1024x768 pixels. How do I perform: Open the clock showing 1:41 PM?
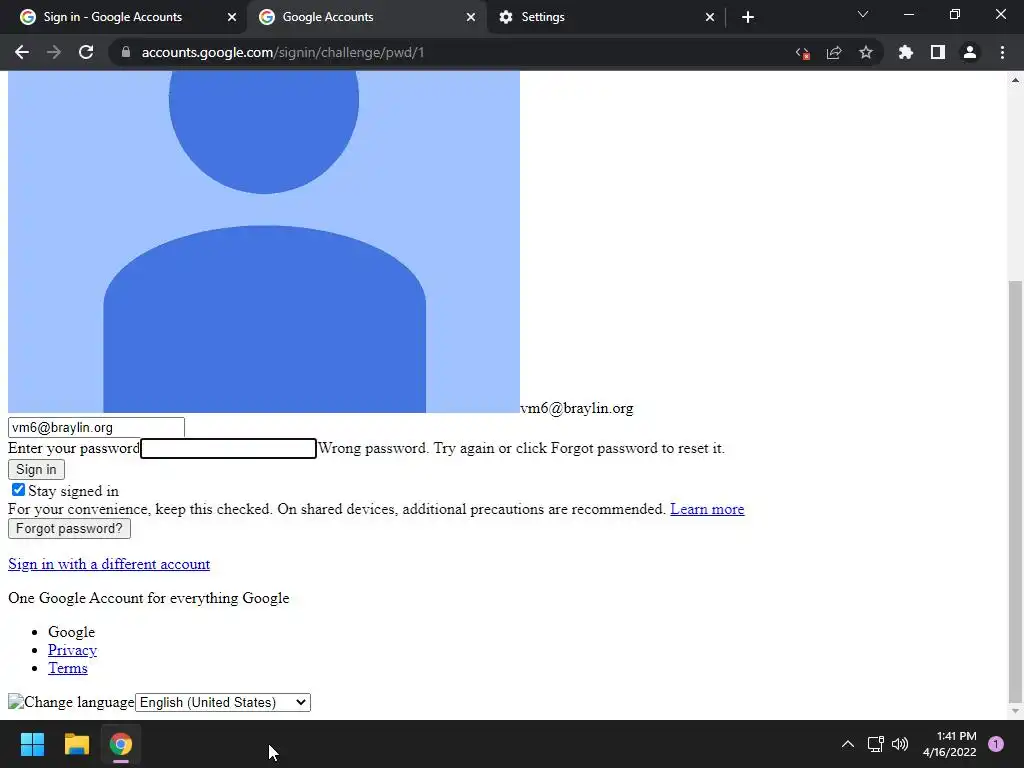click(x=950, y=744)
